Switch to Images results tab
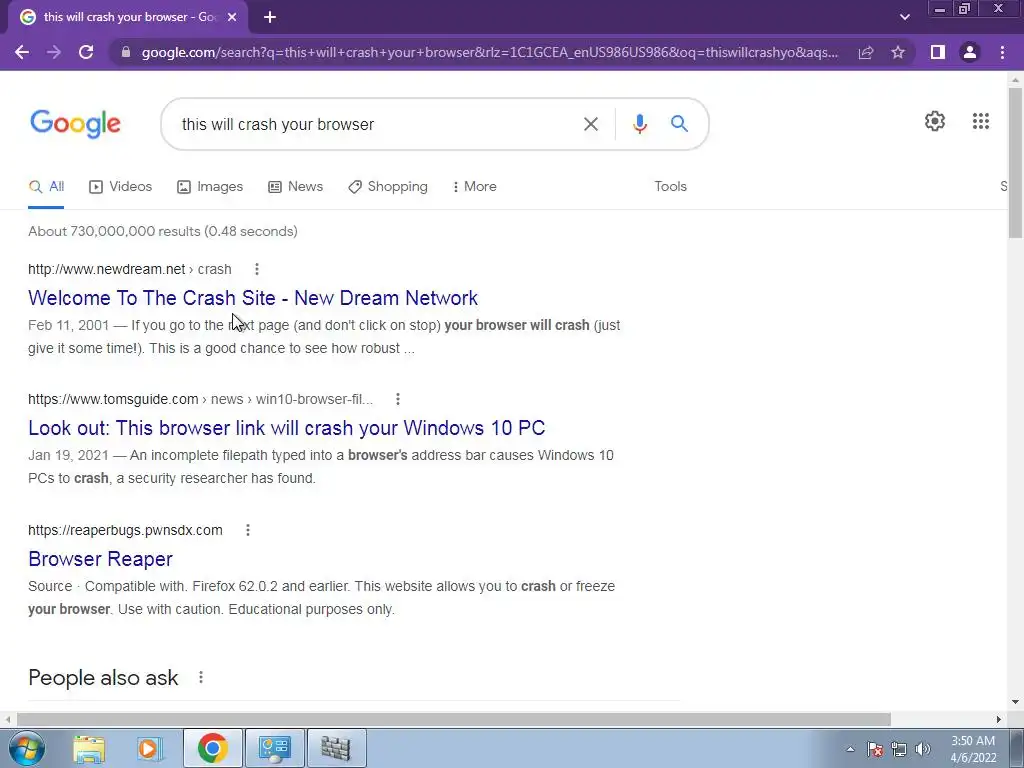The height and width of the screenshot is (768, 1024). tap(210, 187)
